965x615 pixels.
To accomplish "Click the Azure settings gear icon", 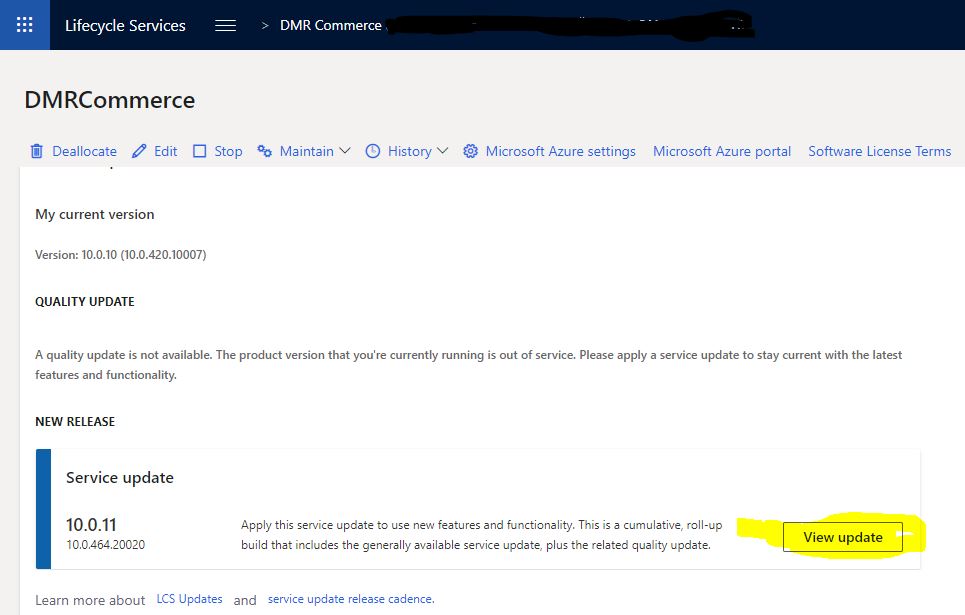I will (470, 151).
